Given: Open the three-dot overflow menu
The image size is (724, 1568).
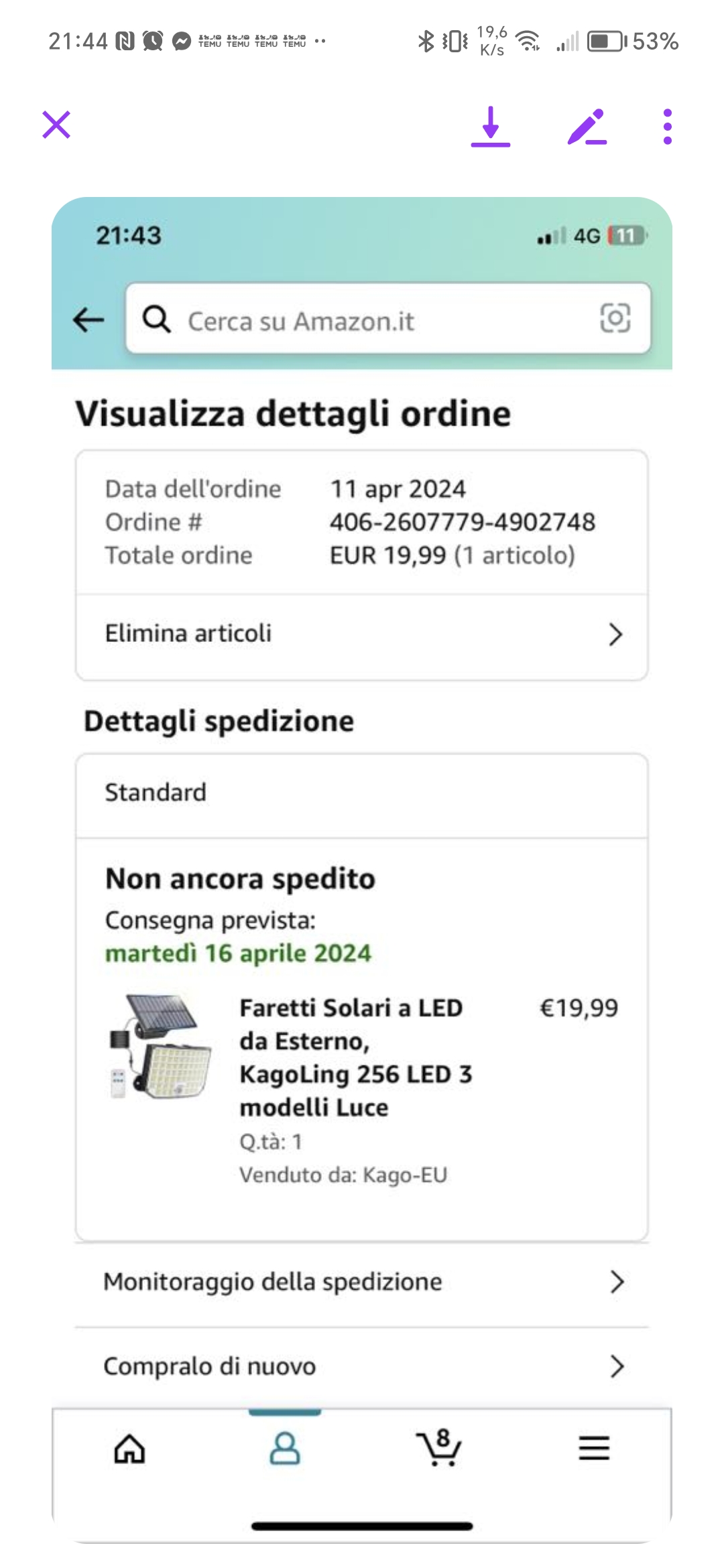Looking at the screenshot, I should click(x=667, y=127).
